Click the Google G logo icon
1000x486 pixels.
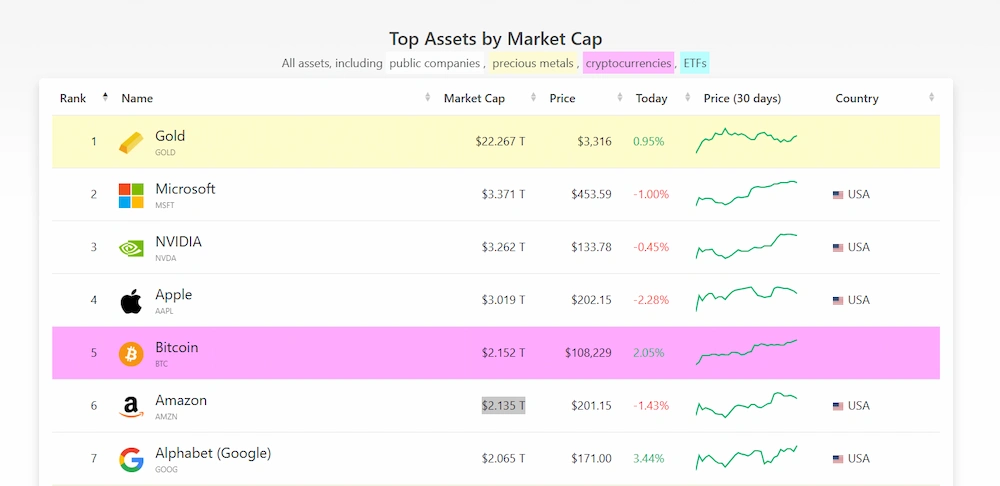pos(131,459)
